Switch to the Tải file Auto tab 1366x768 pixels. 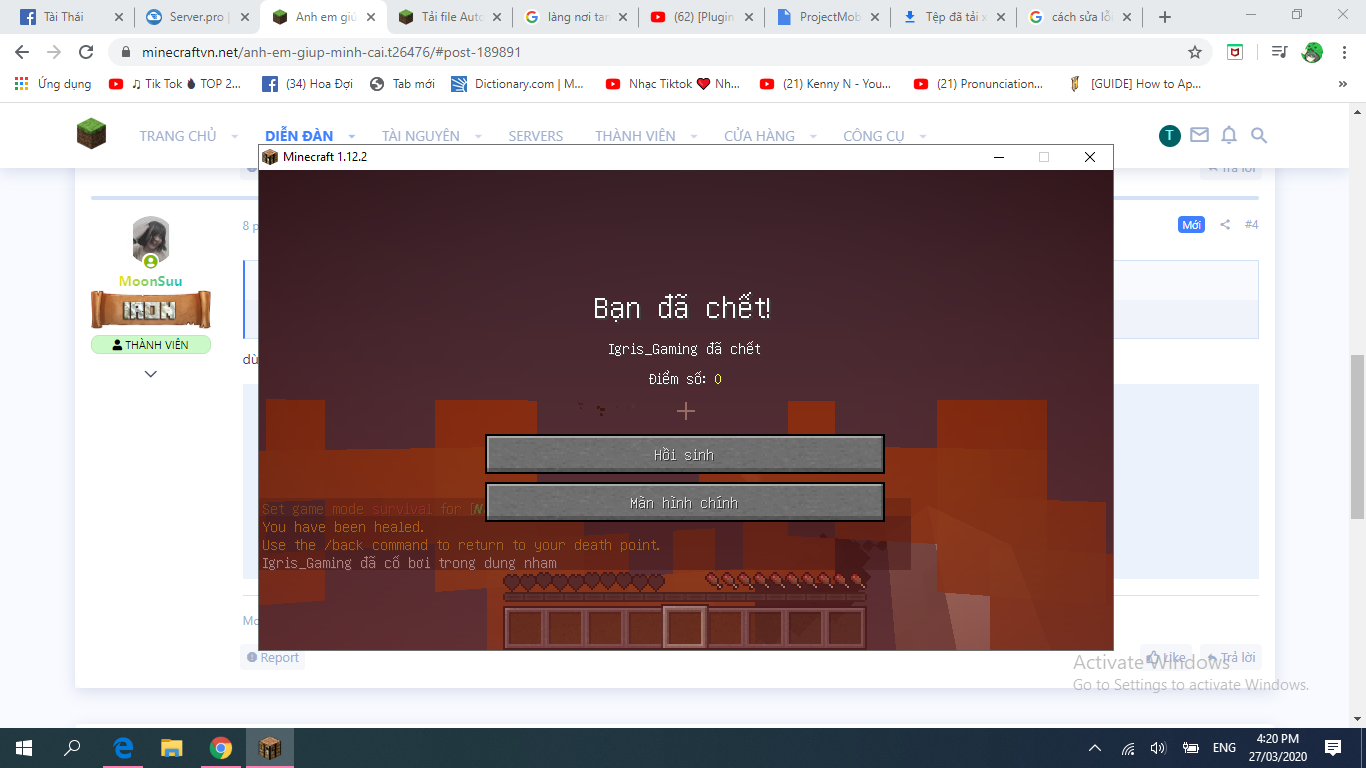coord(451,17)
